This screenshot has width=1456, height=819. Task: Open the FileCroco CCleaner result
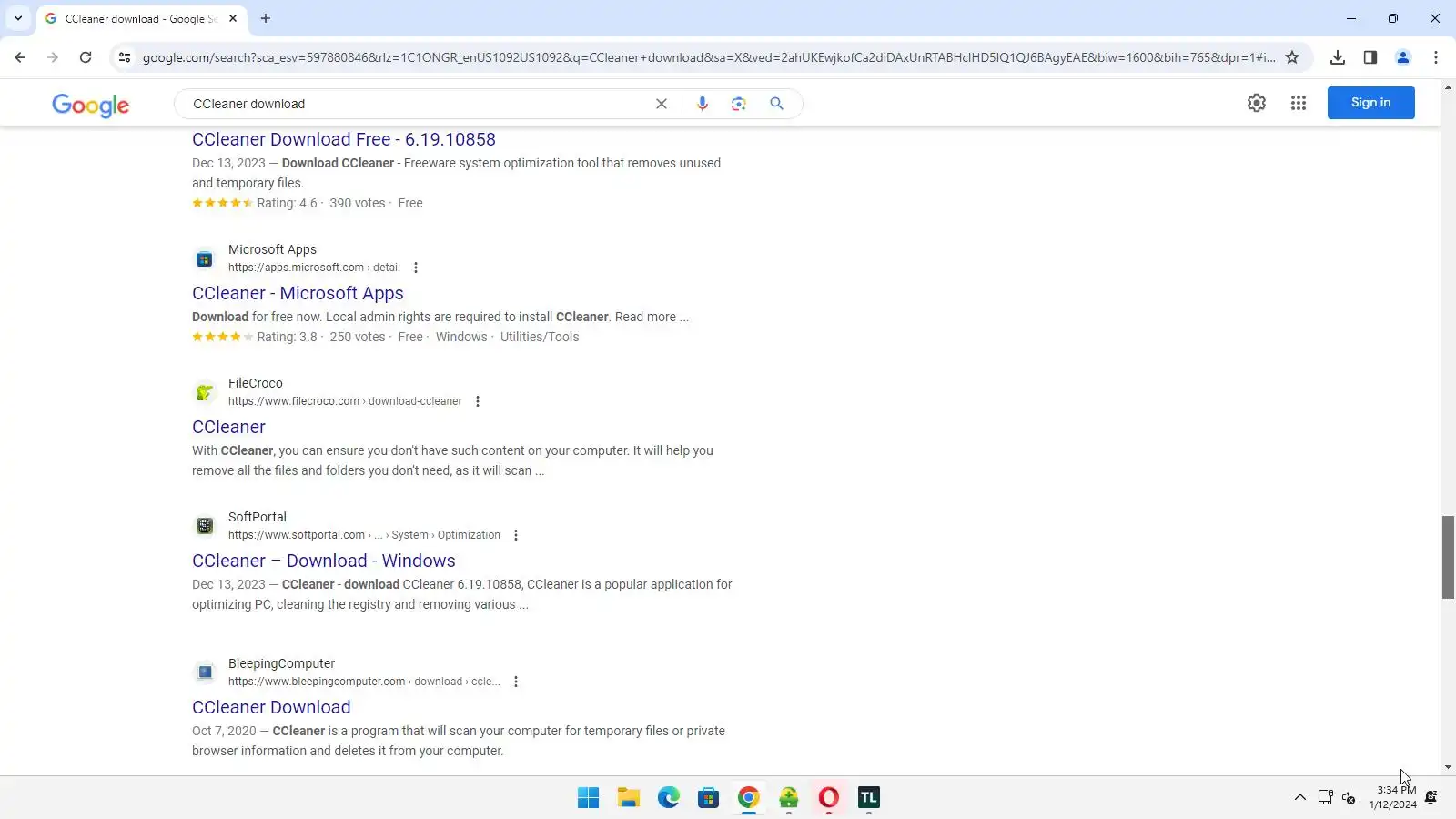(x=228, y=427)
